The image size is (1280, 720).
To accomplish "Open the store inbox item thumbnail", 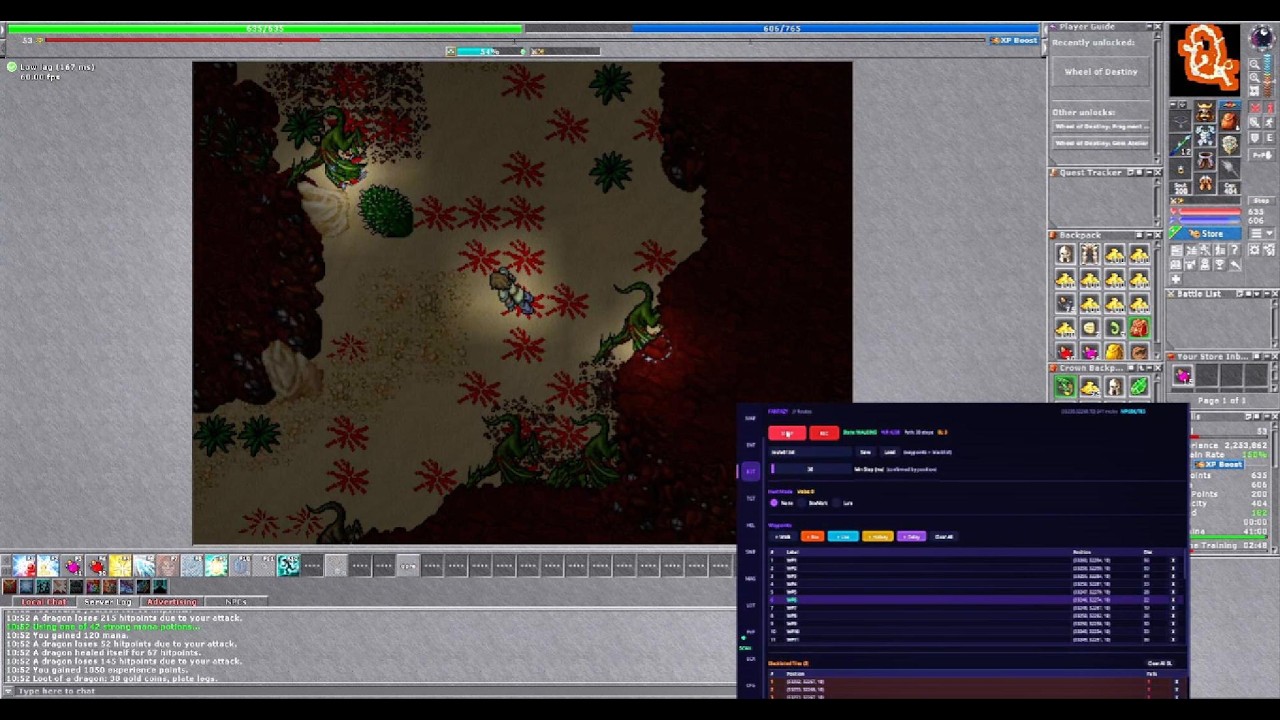I will click(x=1183, y=376).
